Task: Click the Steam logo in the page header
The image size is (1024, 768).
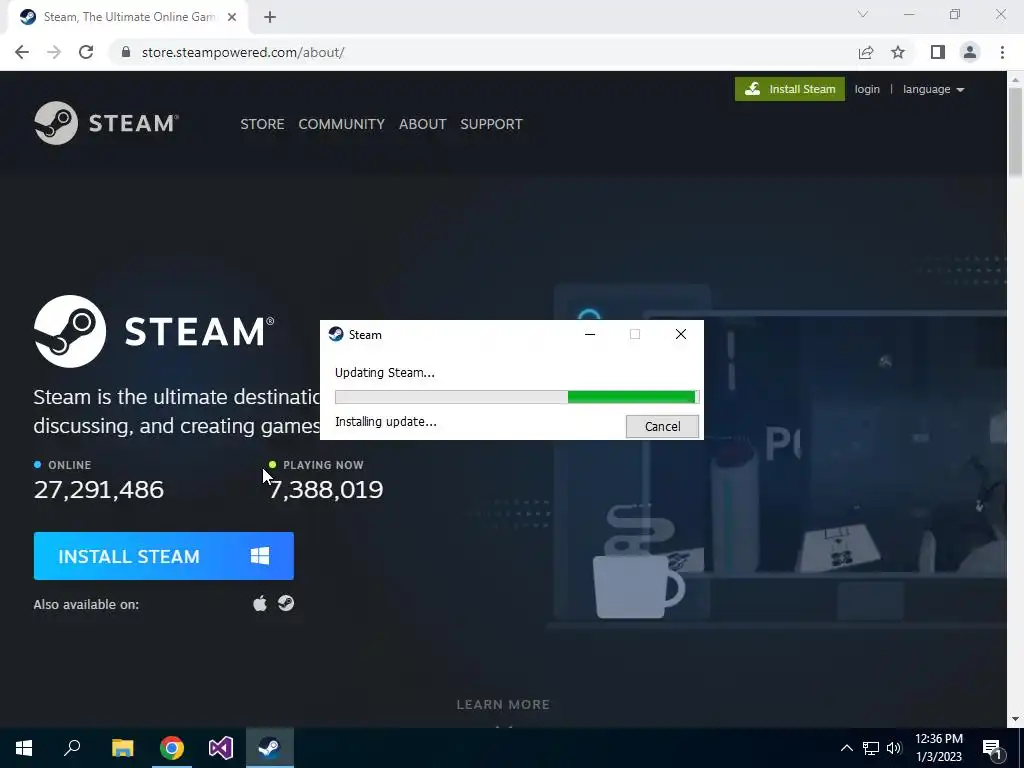Action: click(x=106, y=123)
